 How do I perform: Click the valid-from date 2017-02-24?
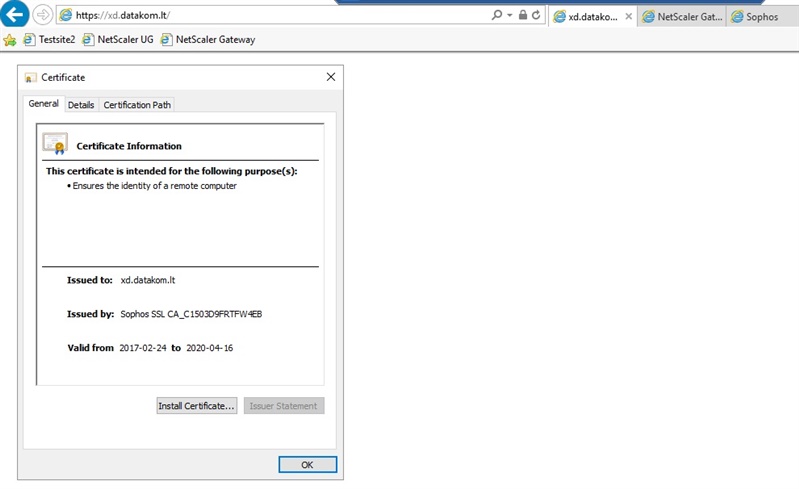(143, 348)
